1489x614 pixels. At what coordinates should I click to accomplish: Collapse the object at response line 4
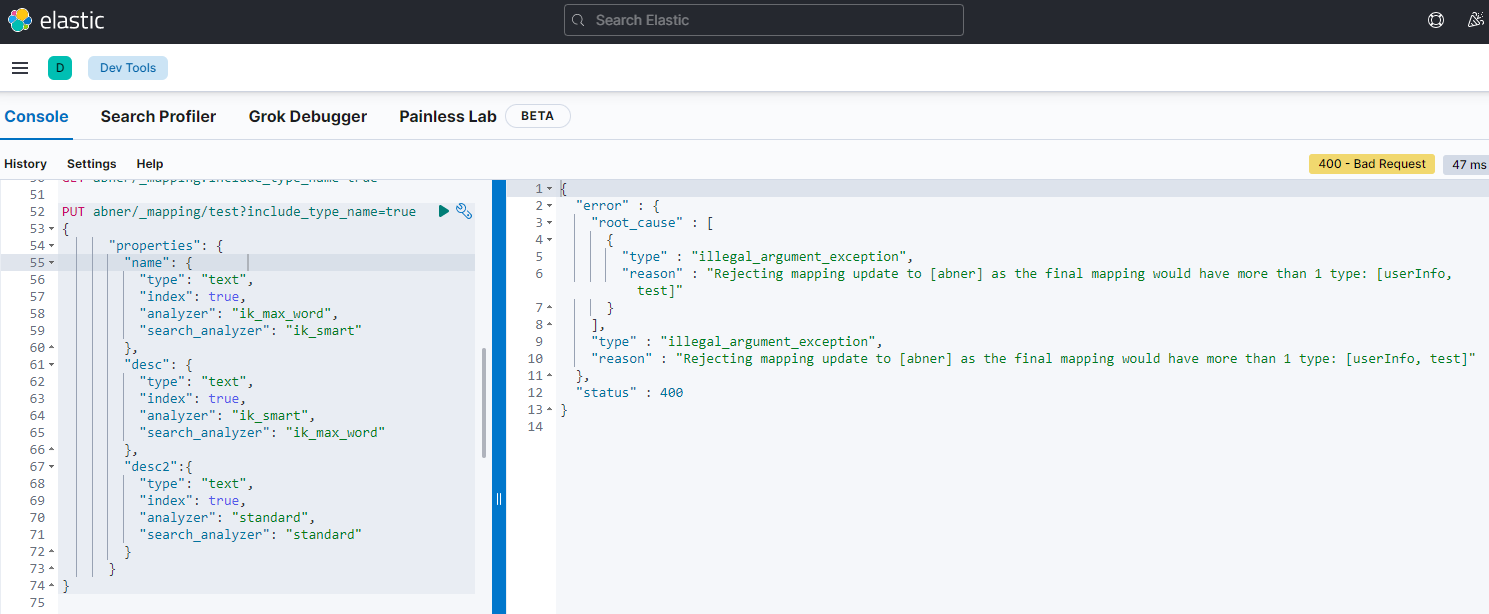[550, 240]
